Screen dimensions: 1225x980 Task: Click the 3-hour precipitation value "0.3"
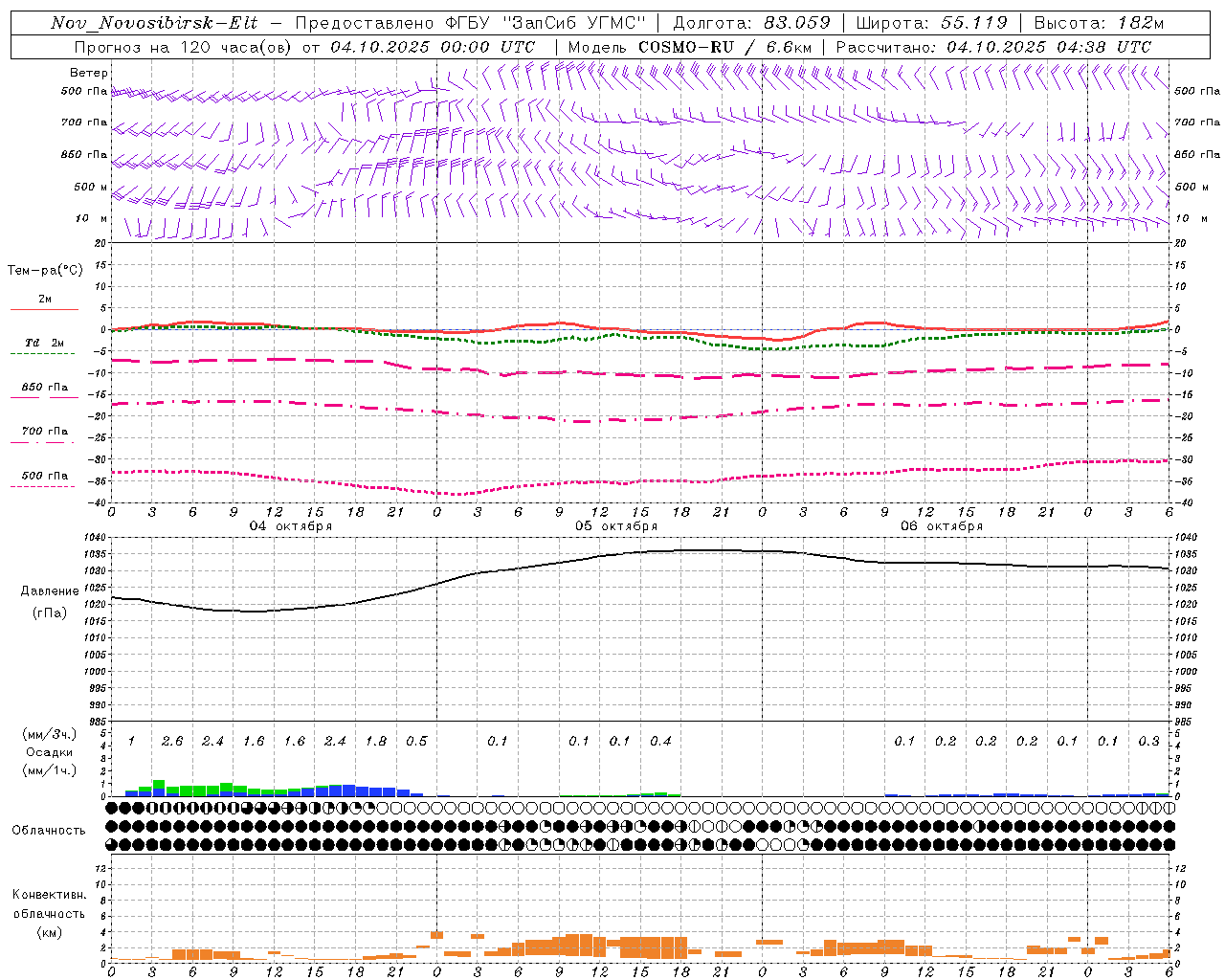click(x=1148, y=742)
